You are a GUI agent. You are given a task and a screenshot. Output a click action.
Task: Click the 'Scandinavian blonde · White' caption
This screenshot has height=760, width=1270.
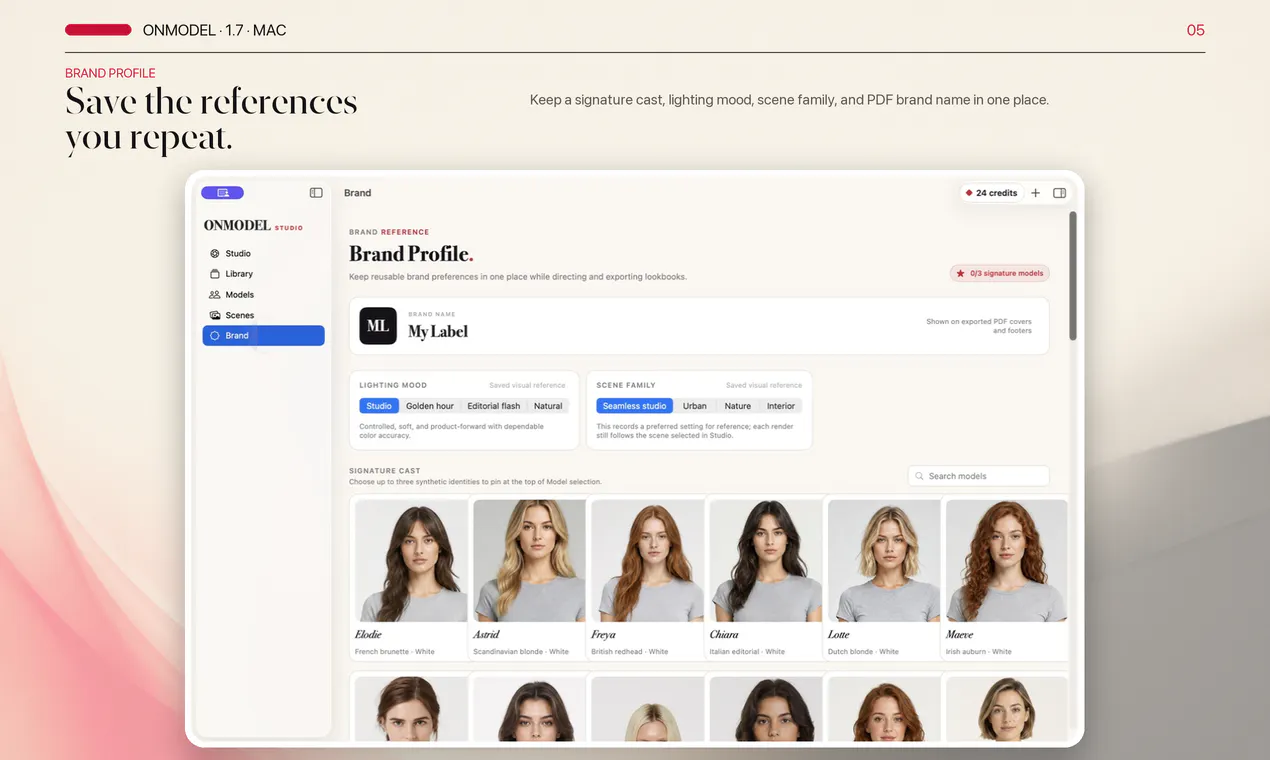521,652
